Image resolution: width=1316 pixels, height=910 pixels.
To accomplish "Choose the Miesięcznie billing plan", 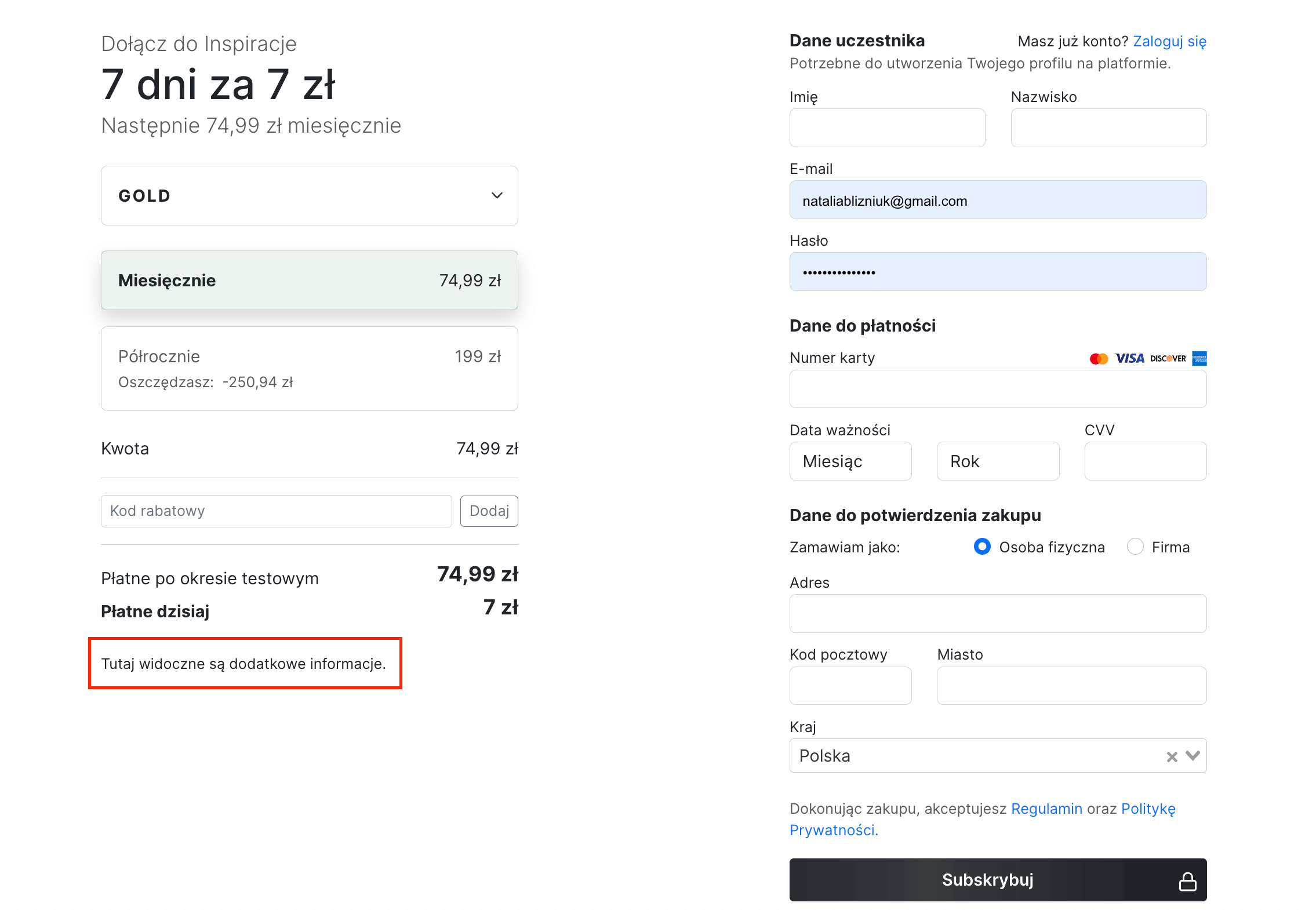I will tap(309, 281).
